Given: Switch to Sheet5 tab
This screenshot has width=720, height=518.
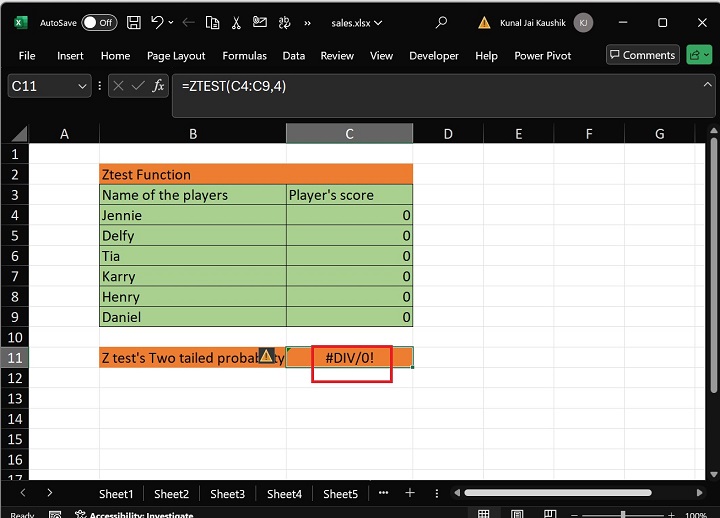Looking at the screenshot, I should [x=340, y=494].
